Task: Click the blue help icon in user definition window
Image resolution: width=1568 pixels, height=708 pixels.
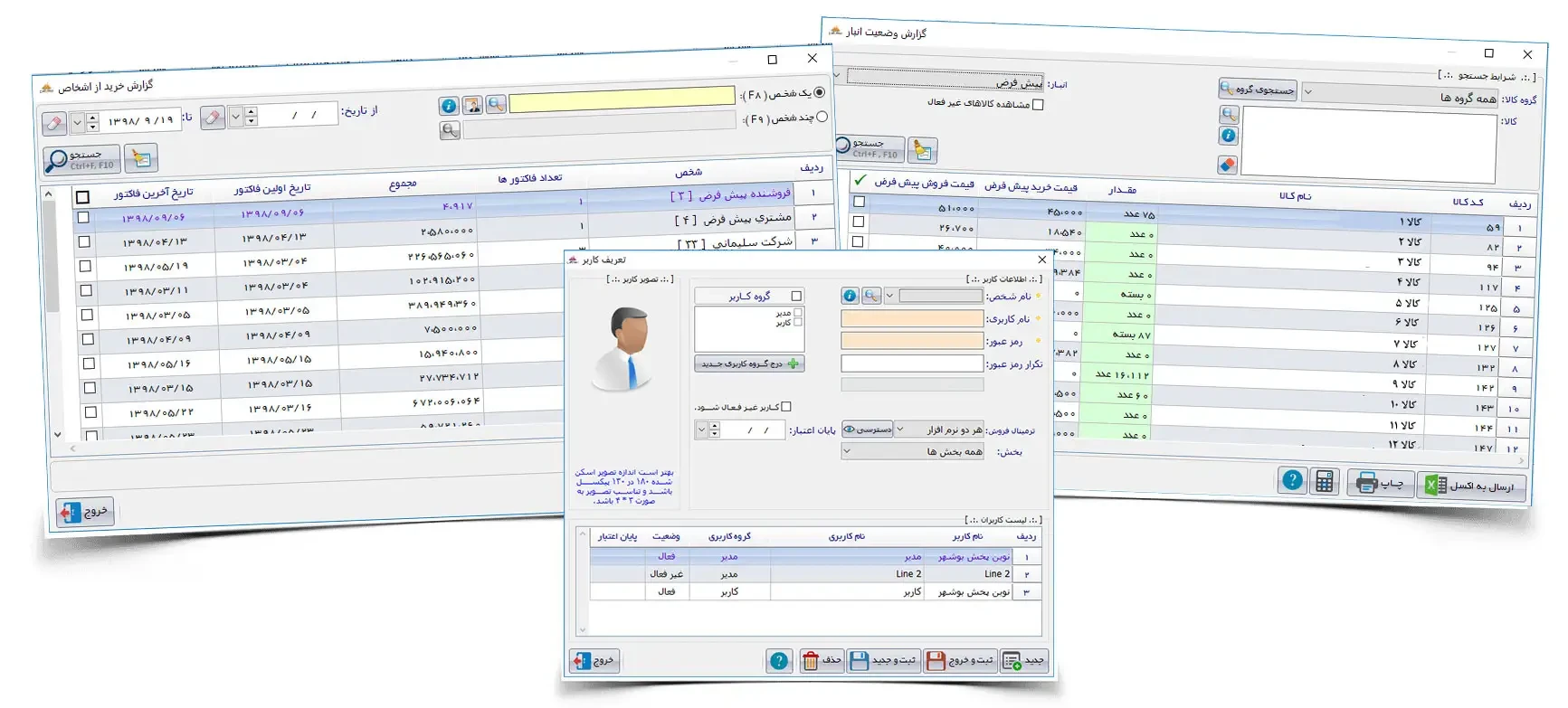Action: (x=779, y=661)
